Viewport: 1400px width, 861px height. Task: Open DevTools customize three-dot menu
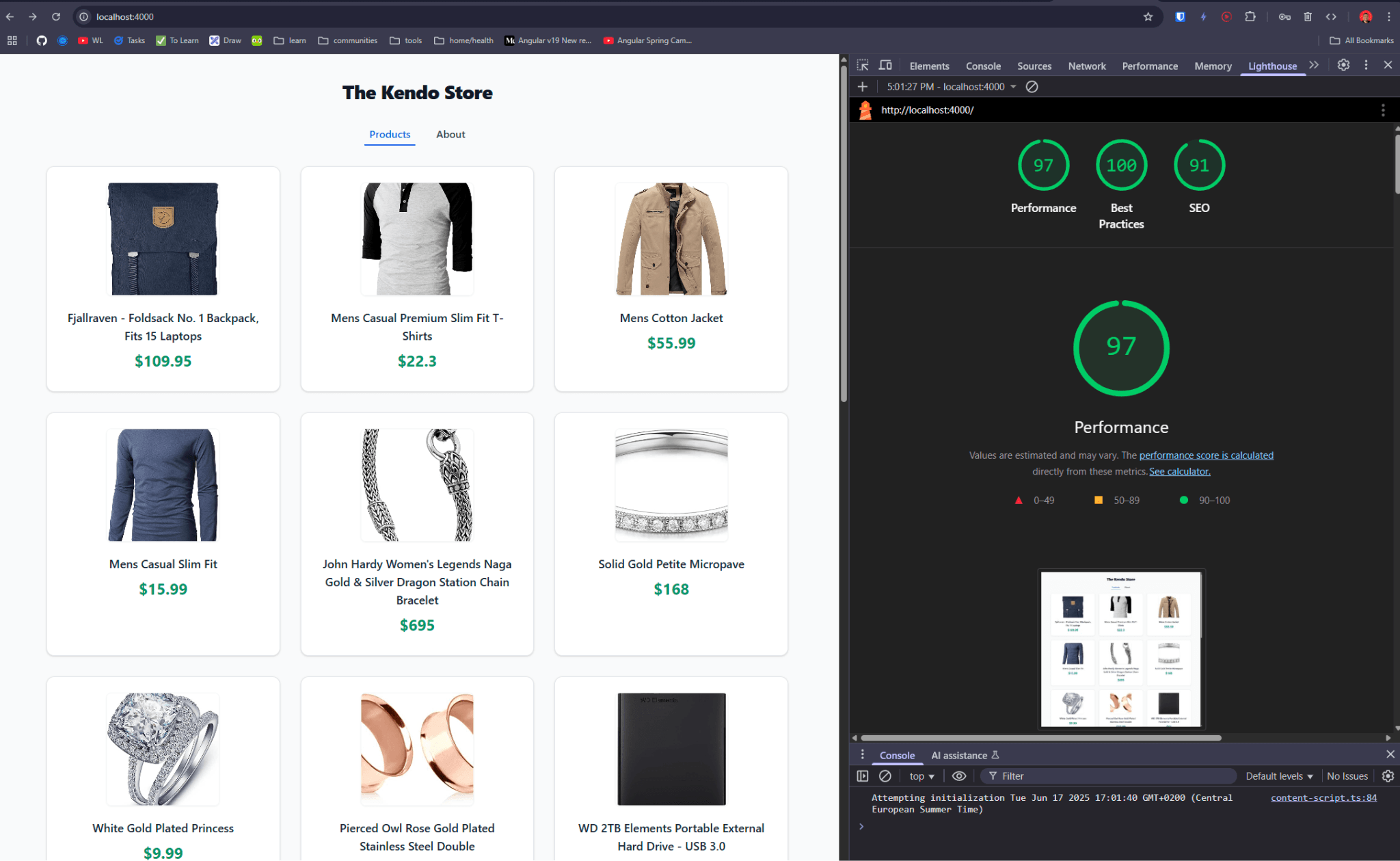[x=1366, y=65]
